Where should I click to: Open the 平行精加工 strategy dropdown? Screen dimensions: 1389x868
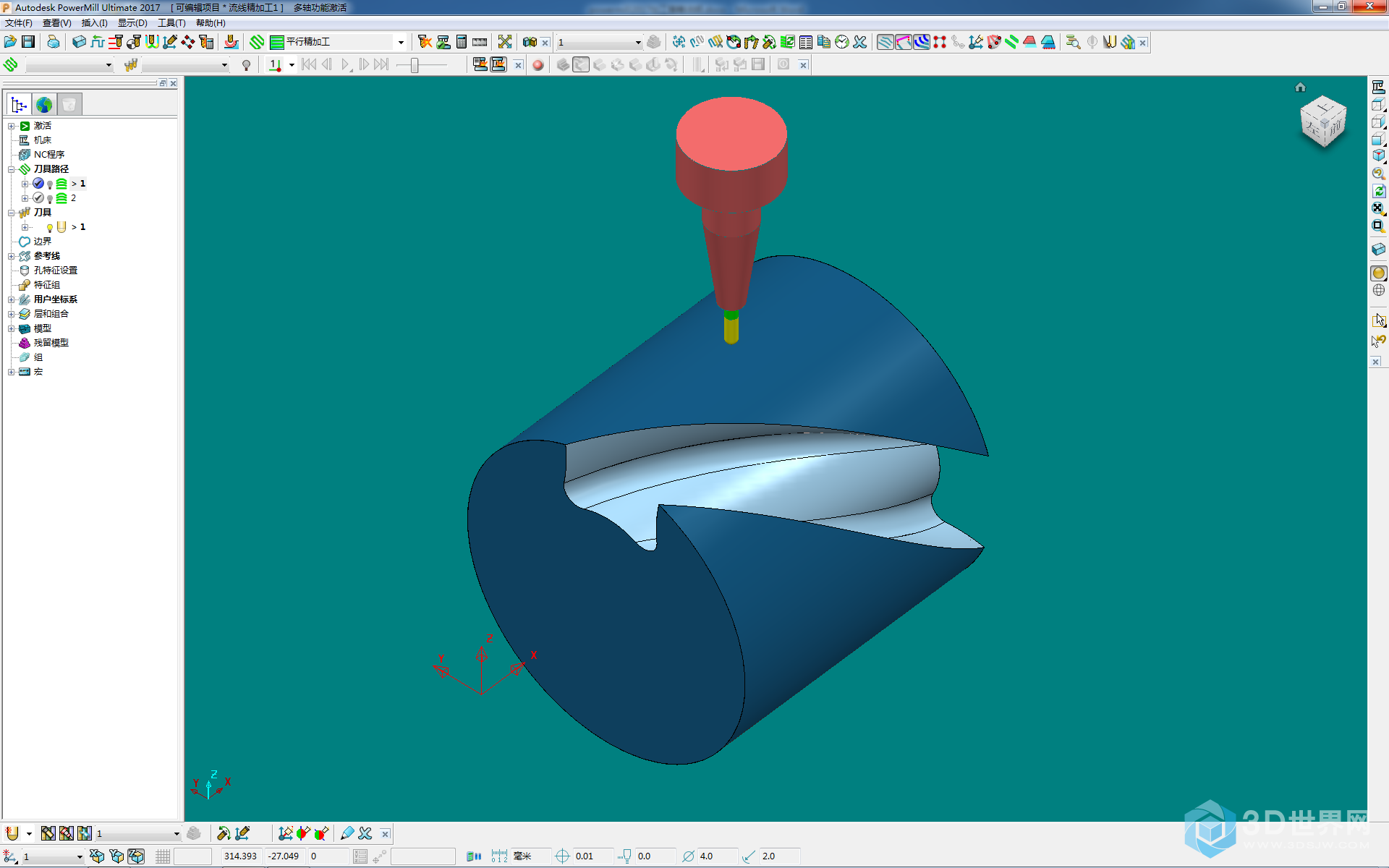(401, 42)
